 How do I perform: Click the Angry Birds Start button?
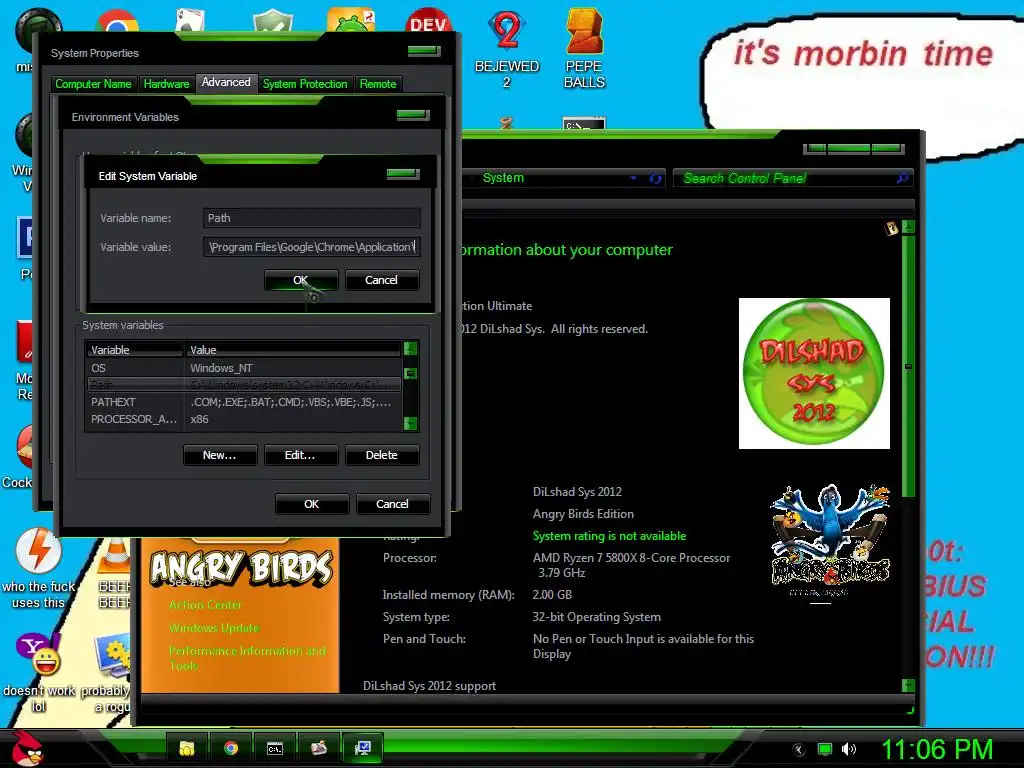click(x=26, y=748)
